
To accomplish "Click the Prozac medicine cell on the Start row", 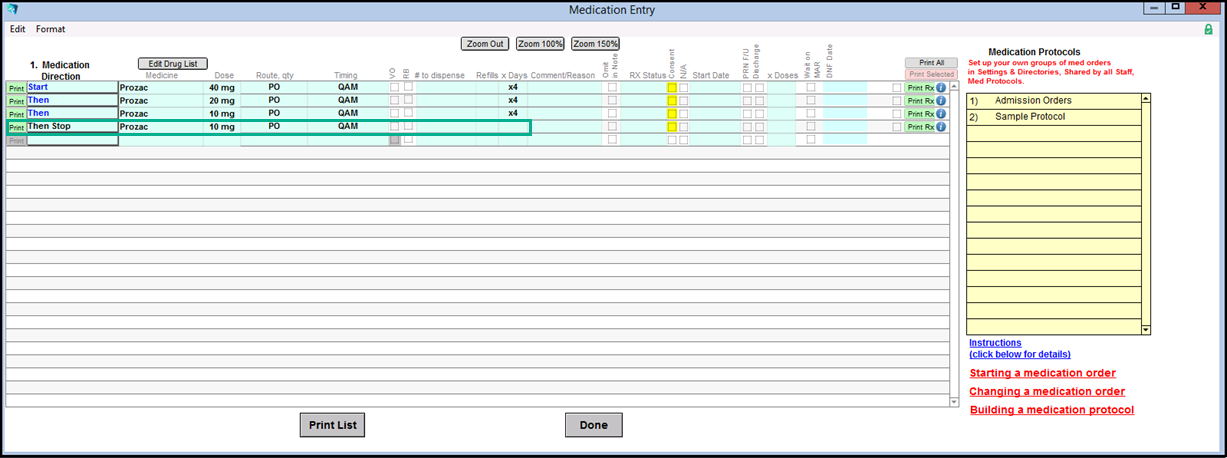I will [160, 88].
